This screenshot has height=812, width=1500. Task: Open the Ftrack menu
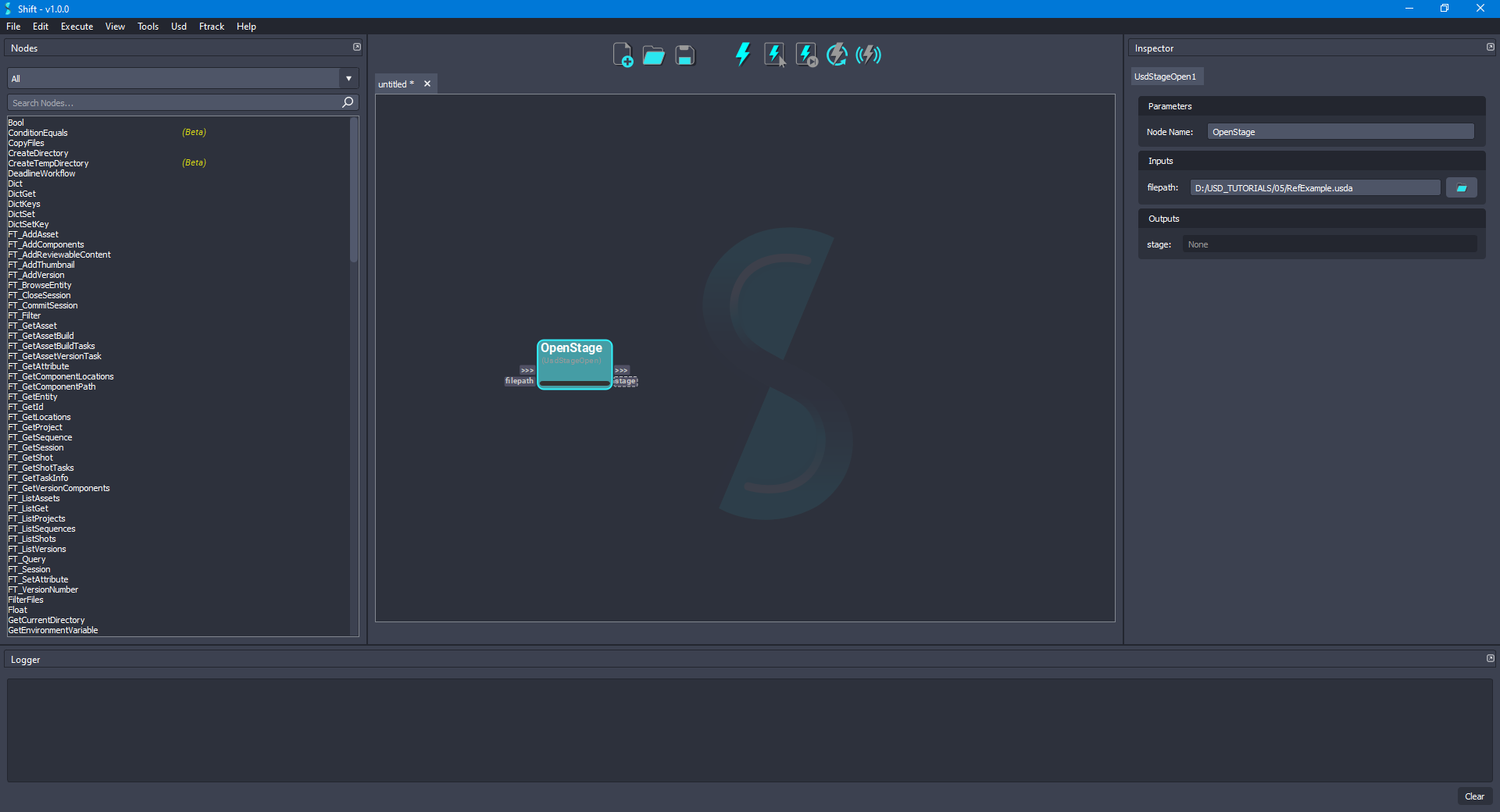click(x=211, y=27)
